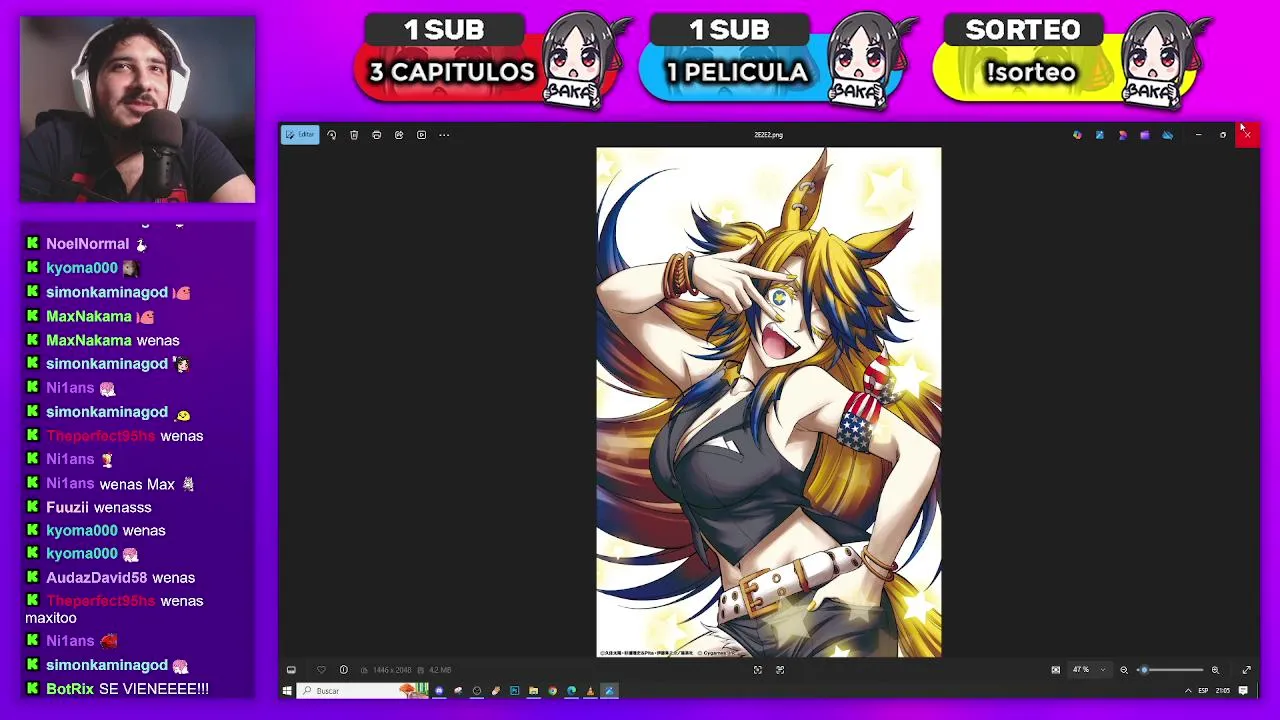Print the image via printer icon

coord(376,135)
